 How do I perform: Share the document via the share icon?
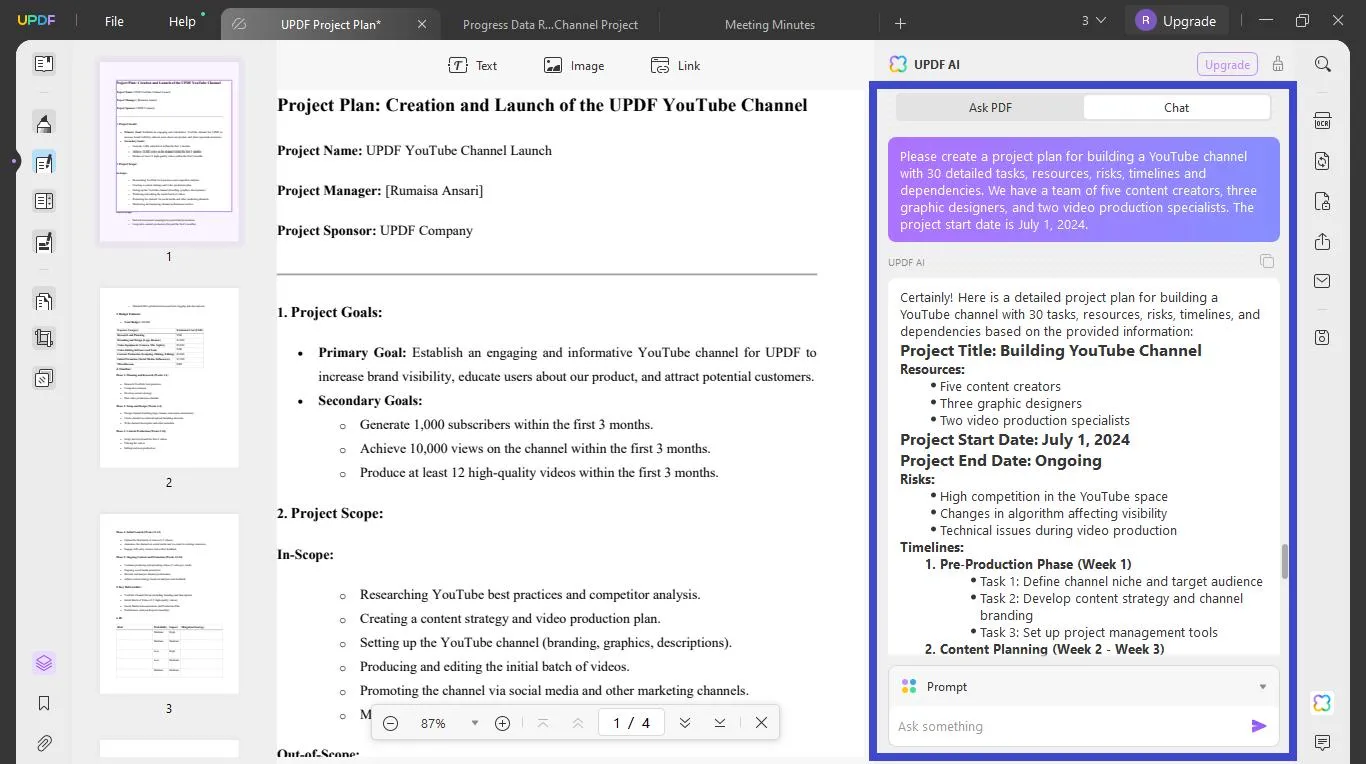[1322, 241]
